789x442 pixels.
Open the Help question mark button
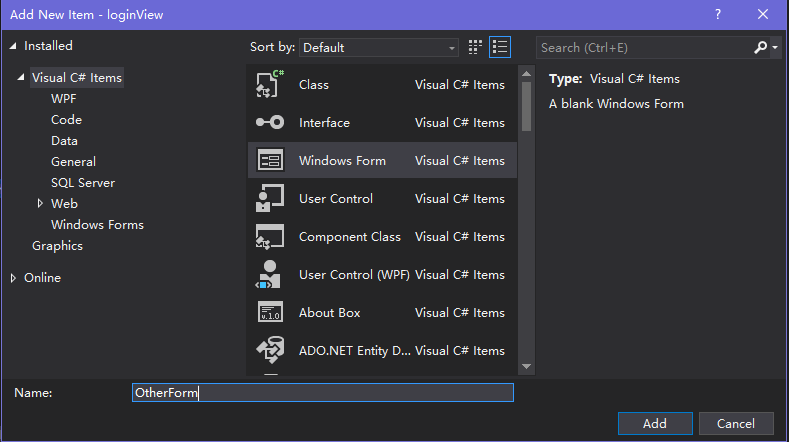[718, 15]
